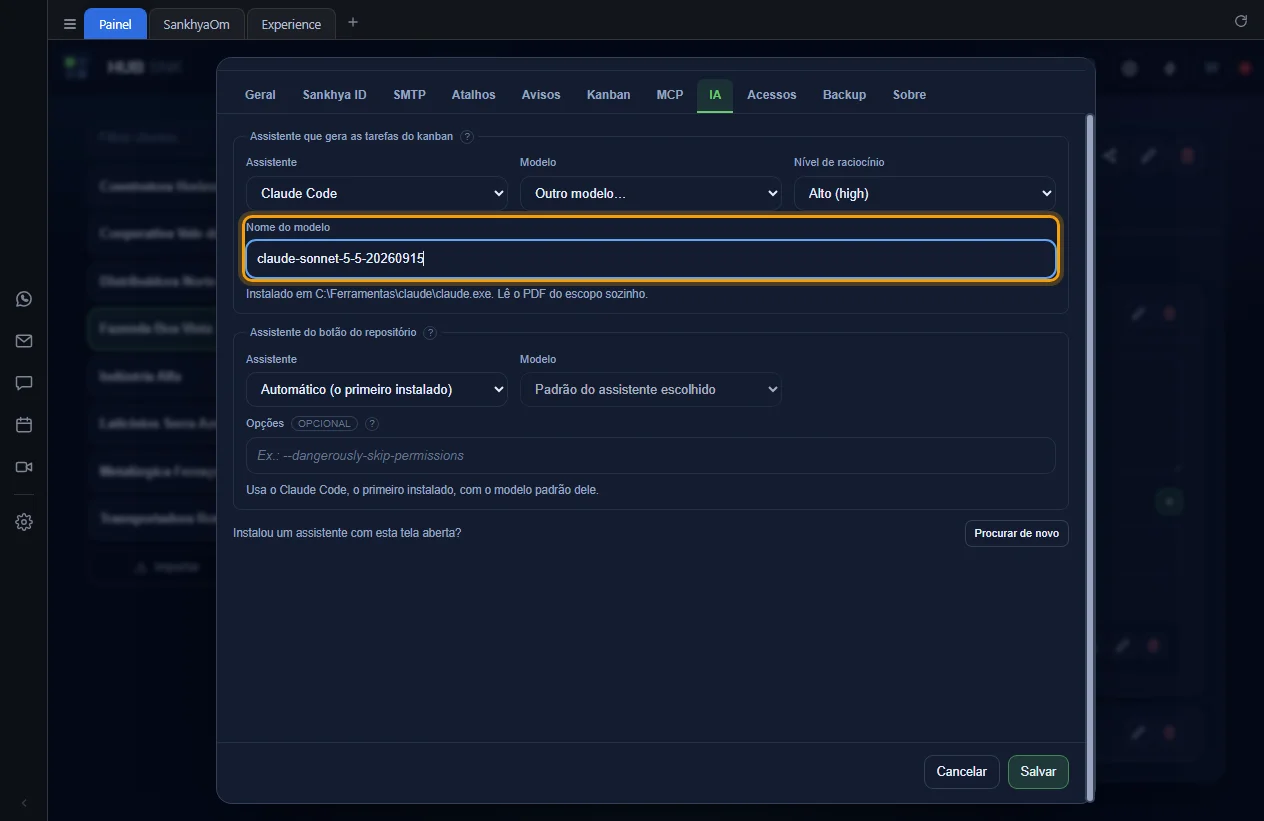Open the MCP tab
1264x821 pixels.
(x=670, y=95)
